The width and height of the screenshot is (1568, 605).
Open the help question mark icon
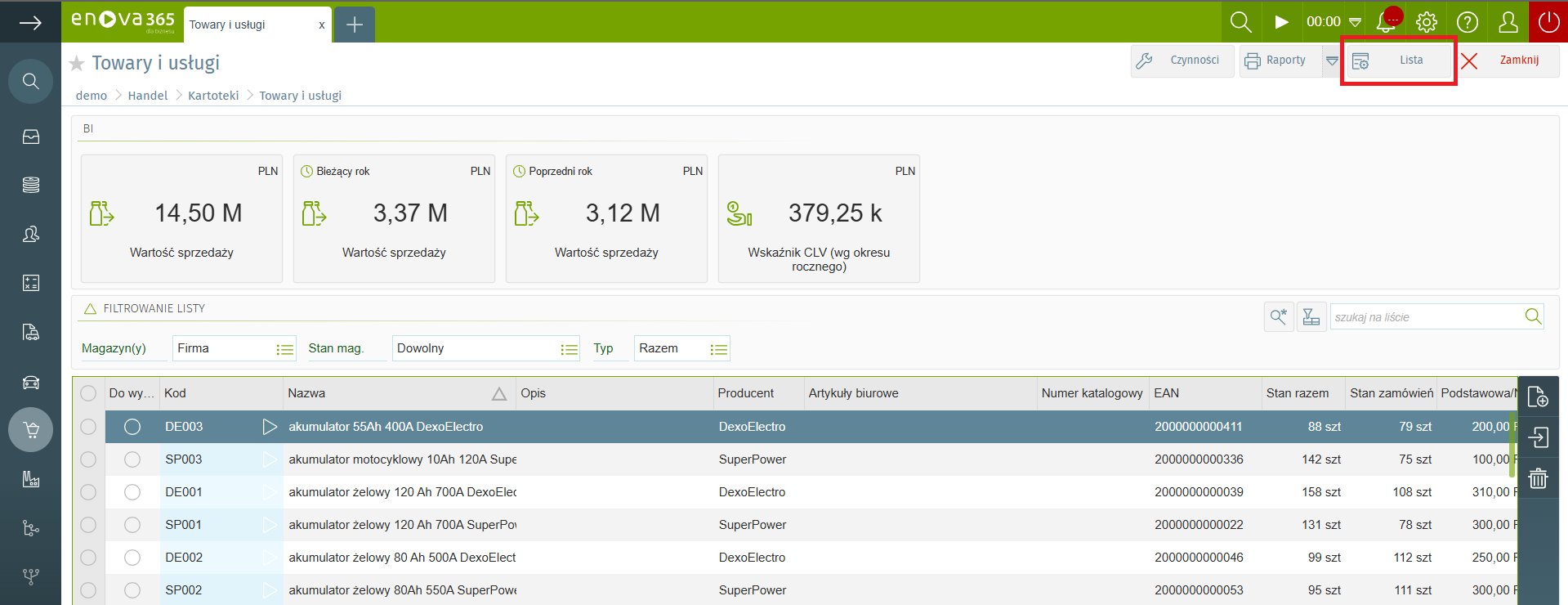click(x=1467, y=22)
